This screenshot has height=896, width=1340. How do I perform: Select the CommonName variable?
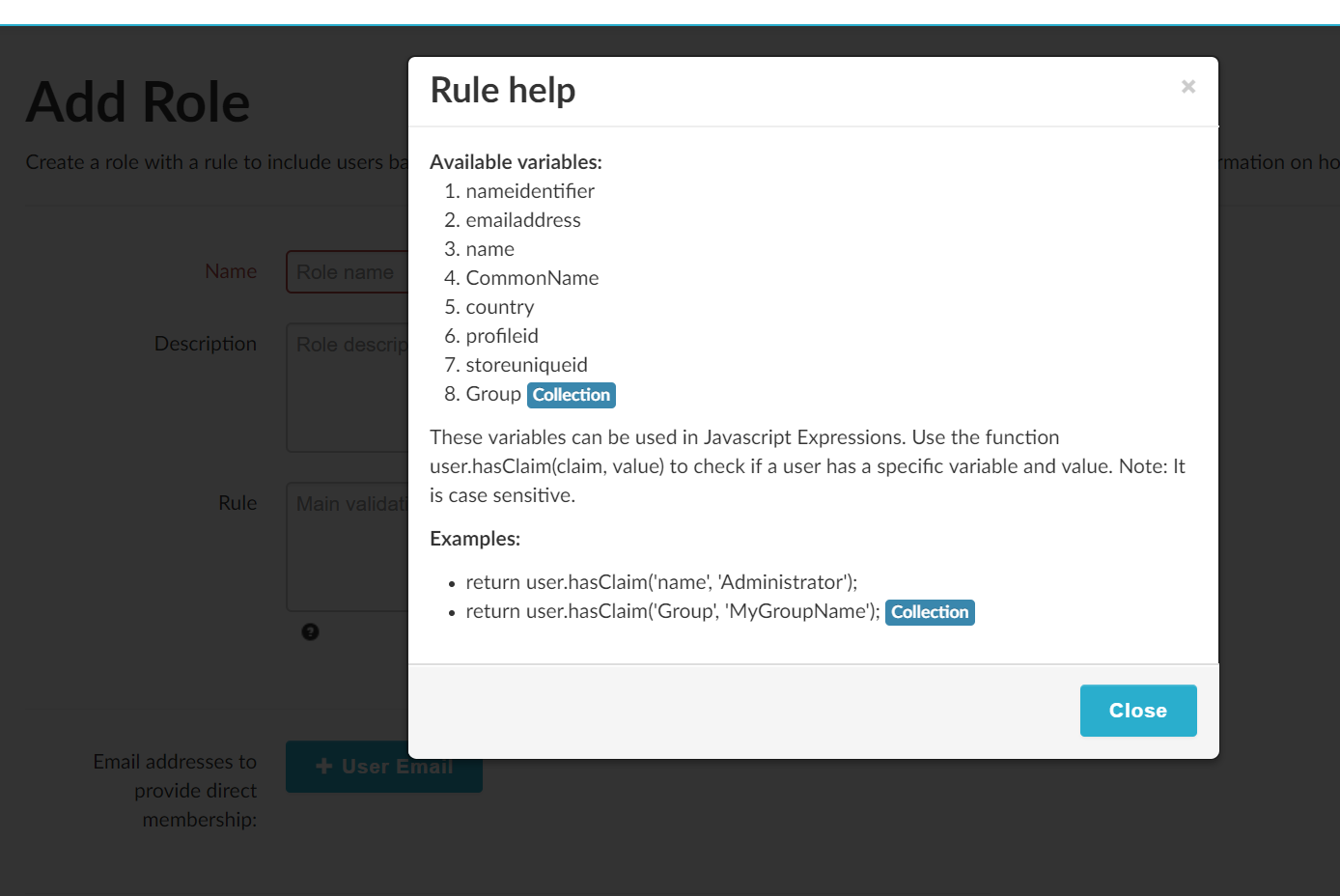pyautogui.click(x=532, y=277)
